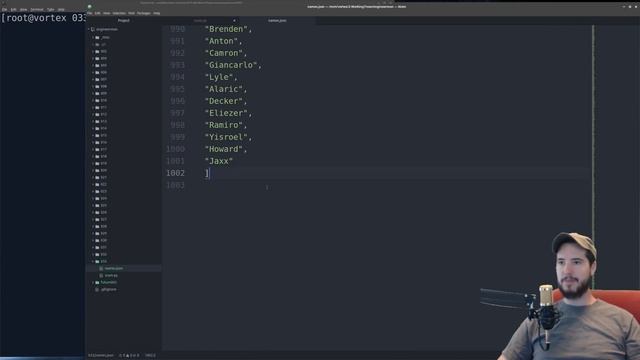Screen dimensions: 640x360
Task: Collapse the expanded folder containing names.json
Action: point(93,261)
